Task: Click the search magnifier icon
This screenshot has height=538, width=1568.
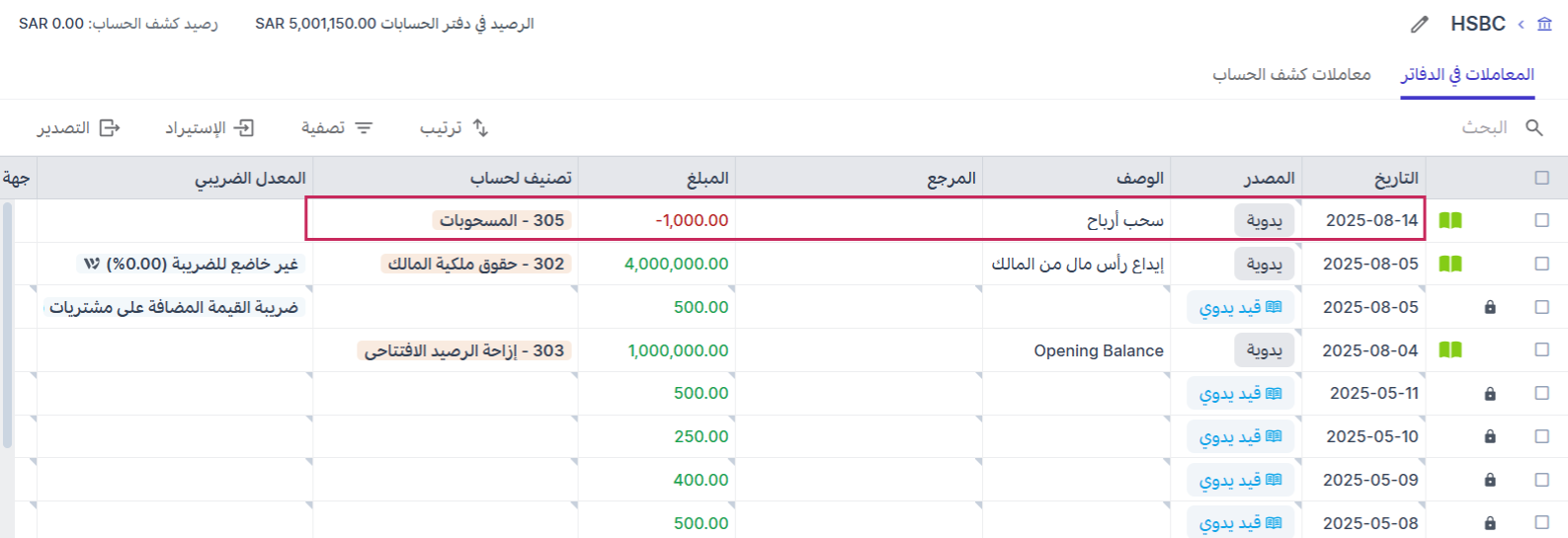Action: [1534, 127]
